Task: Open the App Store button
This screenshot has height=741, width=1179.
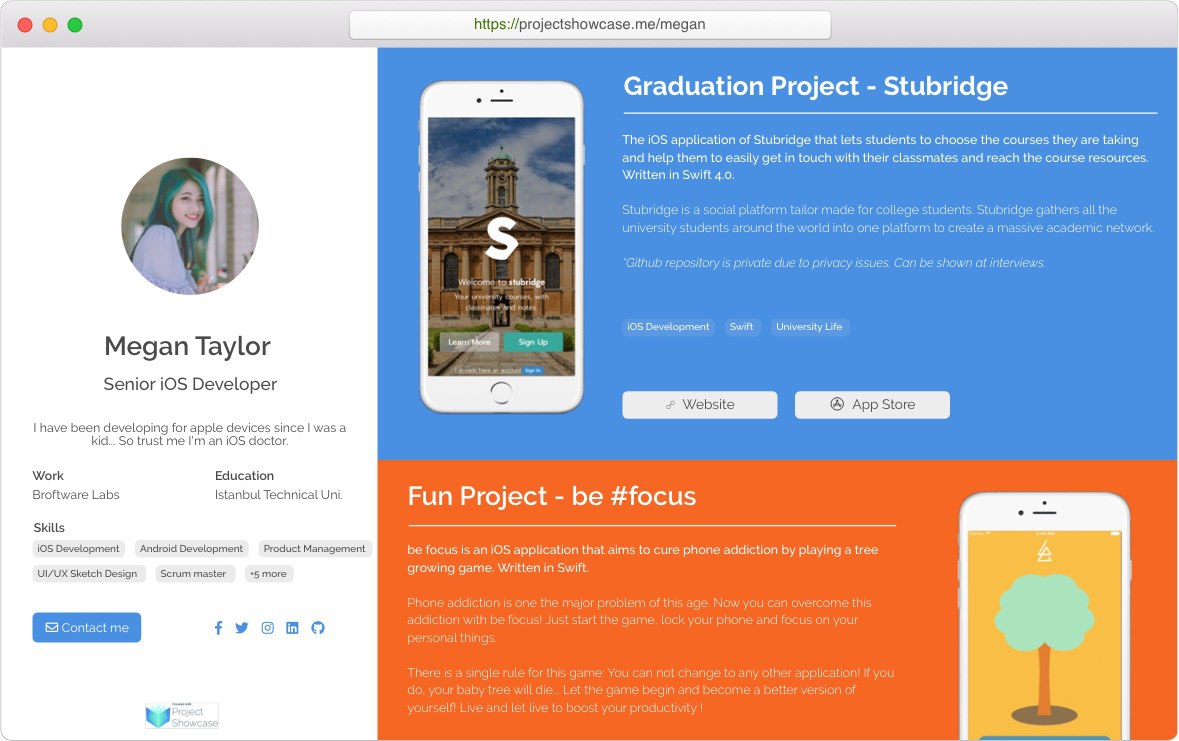Action: [872, 405]
